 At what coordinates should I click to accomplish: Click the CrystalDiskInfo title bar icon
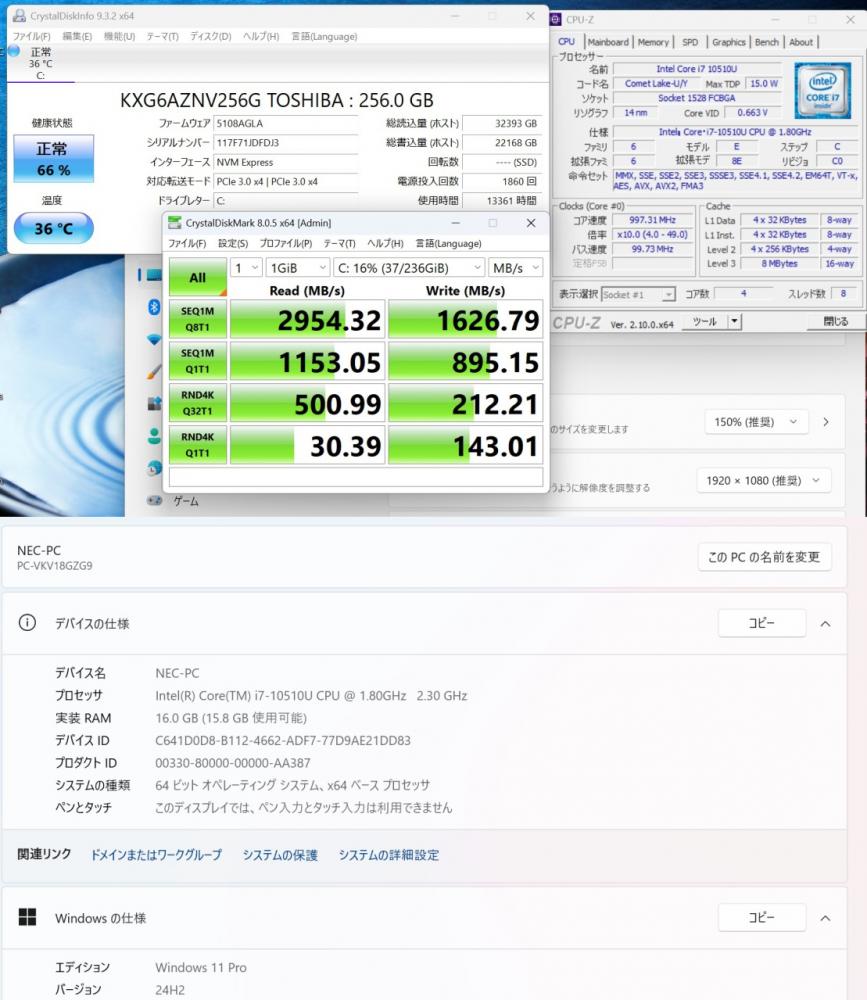click(19, 15)
